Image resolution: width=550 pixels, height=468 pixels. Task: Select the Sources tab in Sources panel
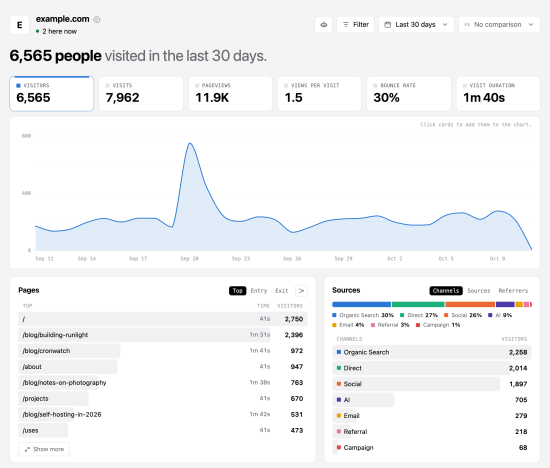point(478,290)
